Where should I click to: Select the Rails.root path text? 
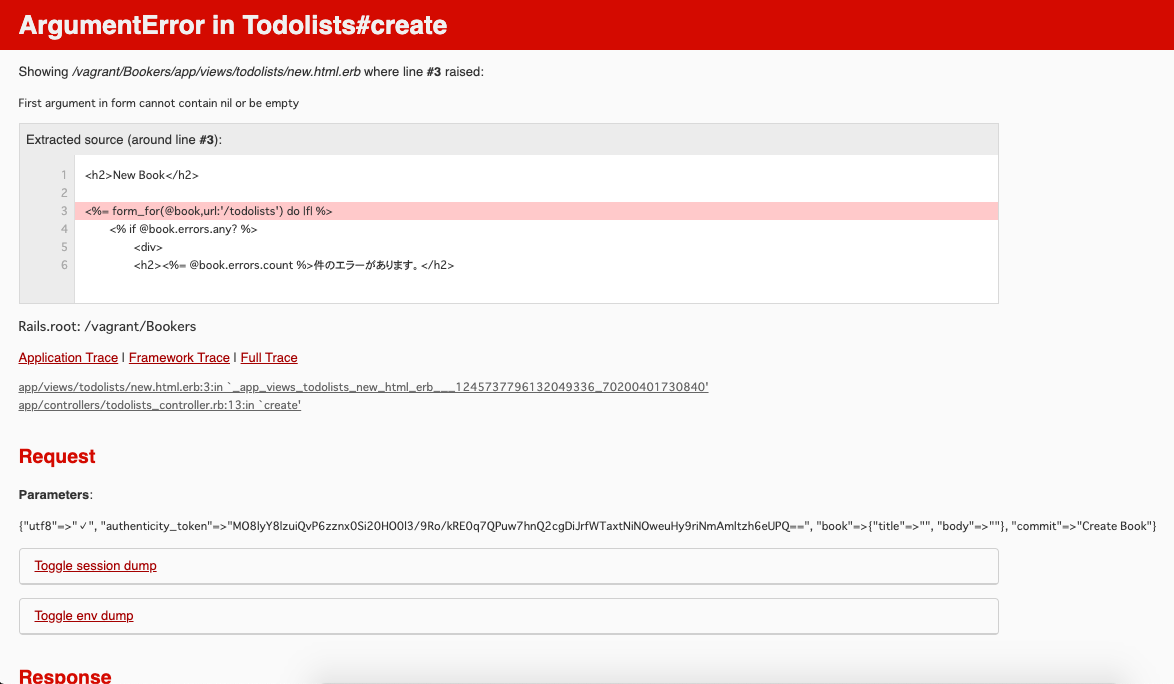[106, 326]
